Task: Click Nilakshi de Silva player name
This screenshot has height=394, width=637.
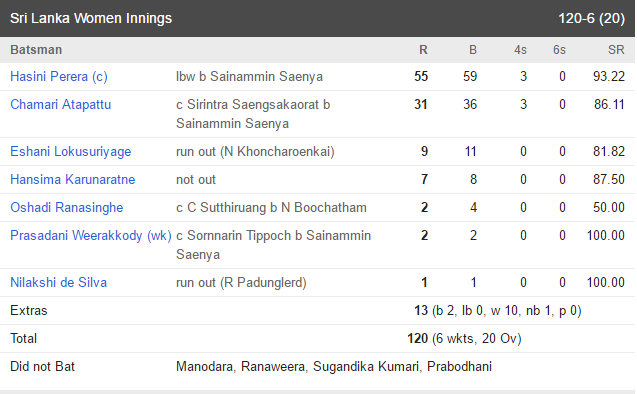Action: click(58, 282)
